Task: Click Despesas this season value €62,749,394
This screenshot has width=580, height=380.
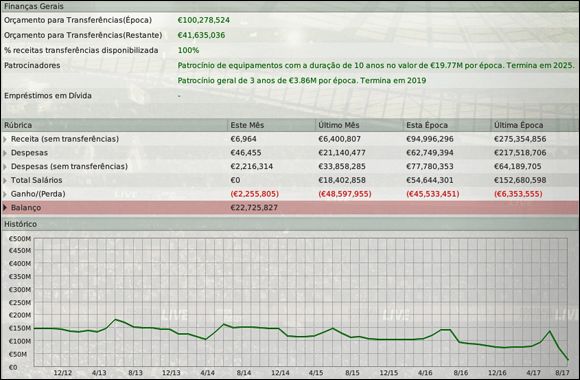Action: (430, 153)
